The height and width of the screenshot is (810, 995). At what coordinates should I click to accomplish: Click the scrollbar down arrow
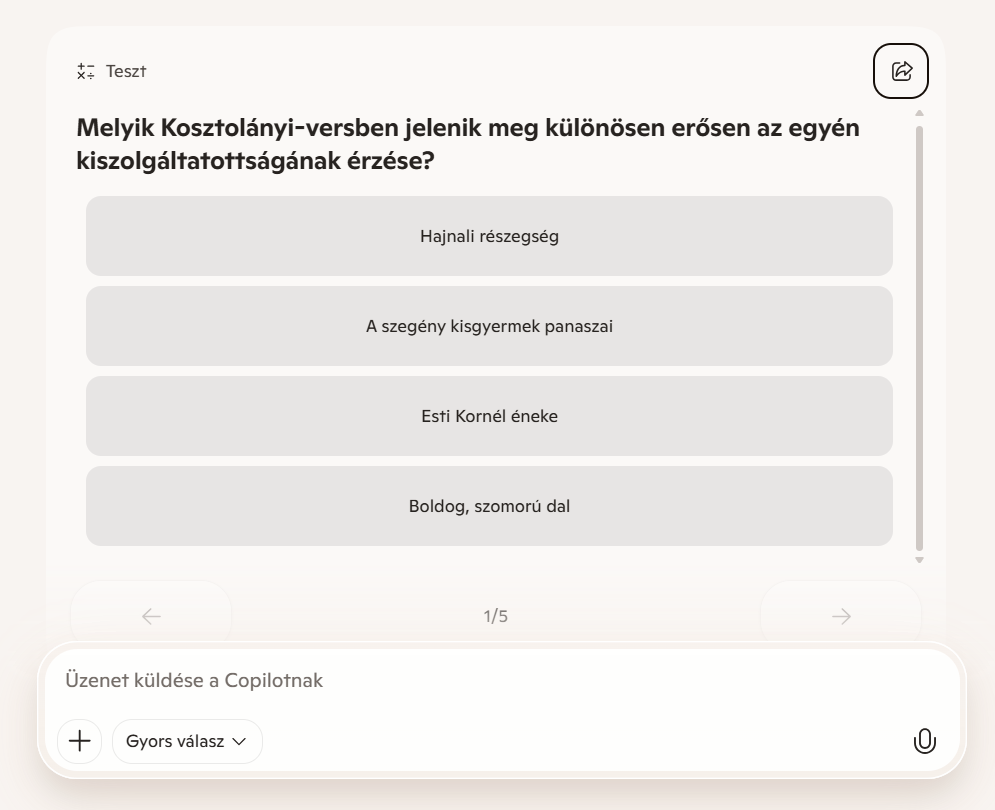click(x=919, y=560)
